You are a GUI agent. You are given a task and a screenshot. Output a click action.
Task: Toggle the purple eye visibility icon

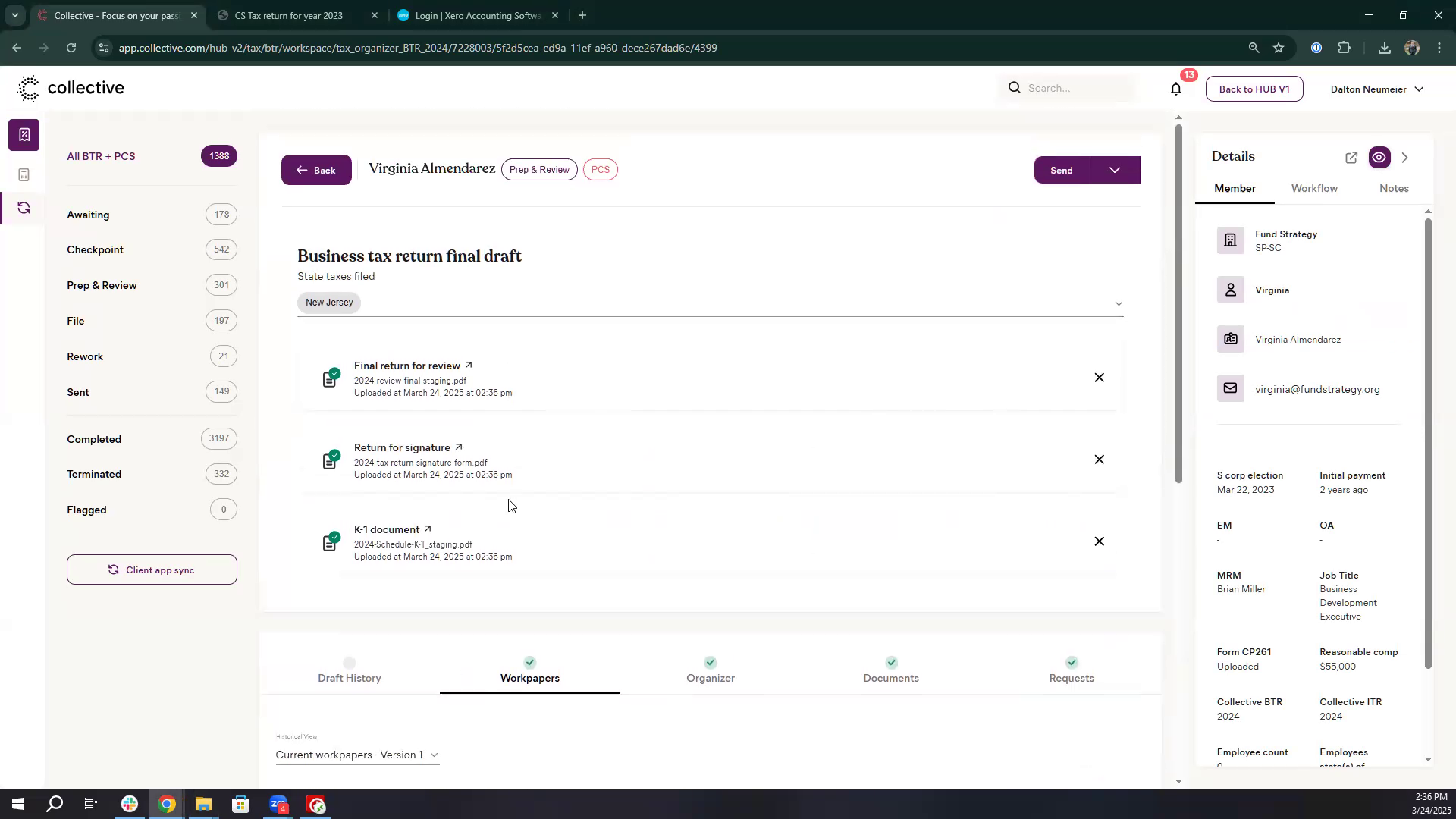pyautogui.click(x=1379, y=158)
